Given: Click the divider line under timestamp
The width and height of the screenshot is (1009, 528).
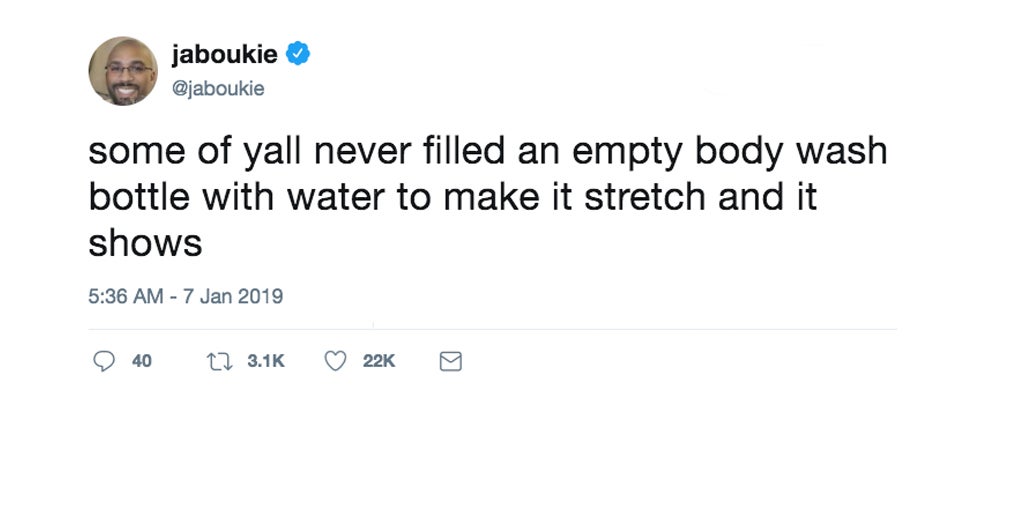Looking at the screenshot, I should tap(492, 329).
